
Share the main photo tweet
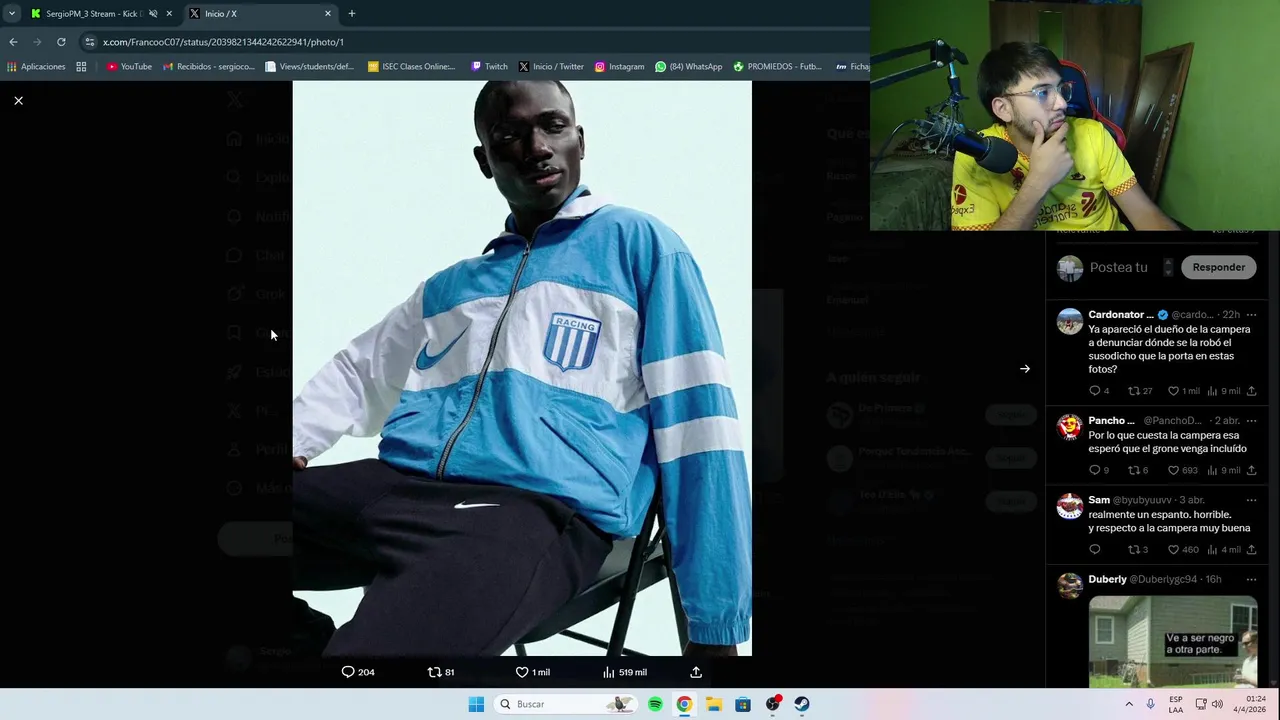click(696, 672)
